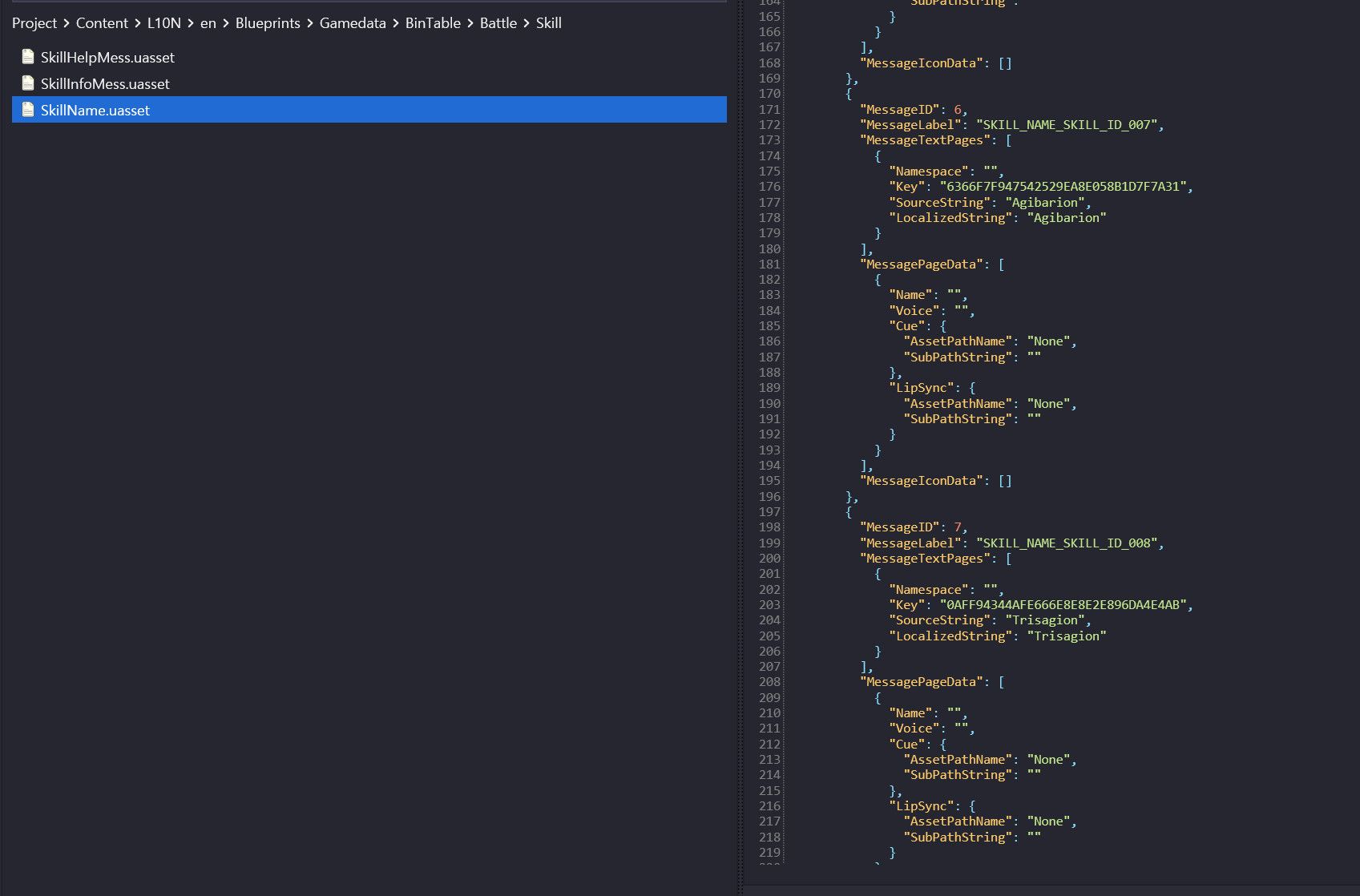Click MessageID value 7
The height and width of the screenshot is (896, 1360).
(x=958, y=527)
